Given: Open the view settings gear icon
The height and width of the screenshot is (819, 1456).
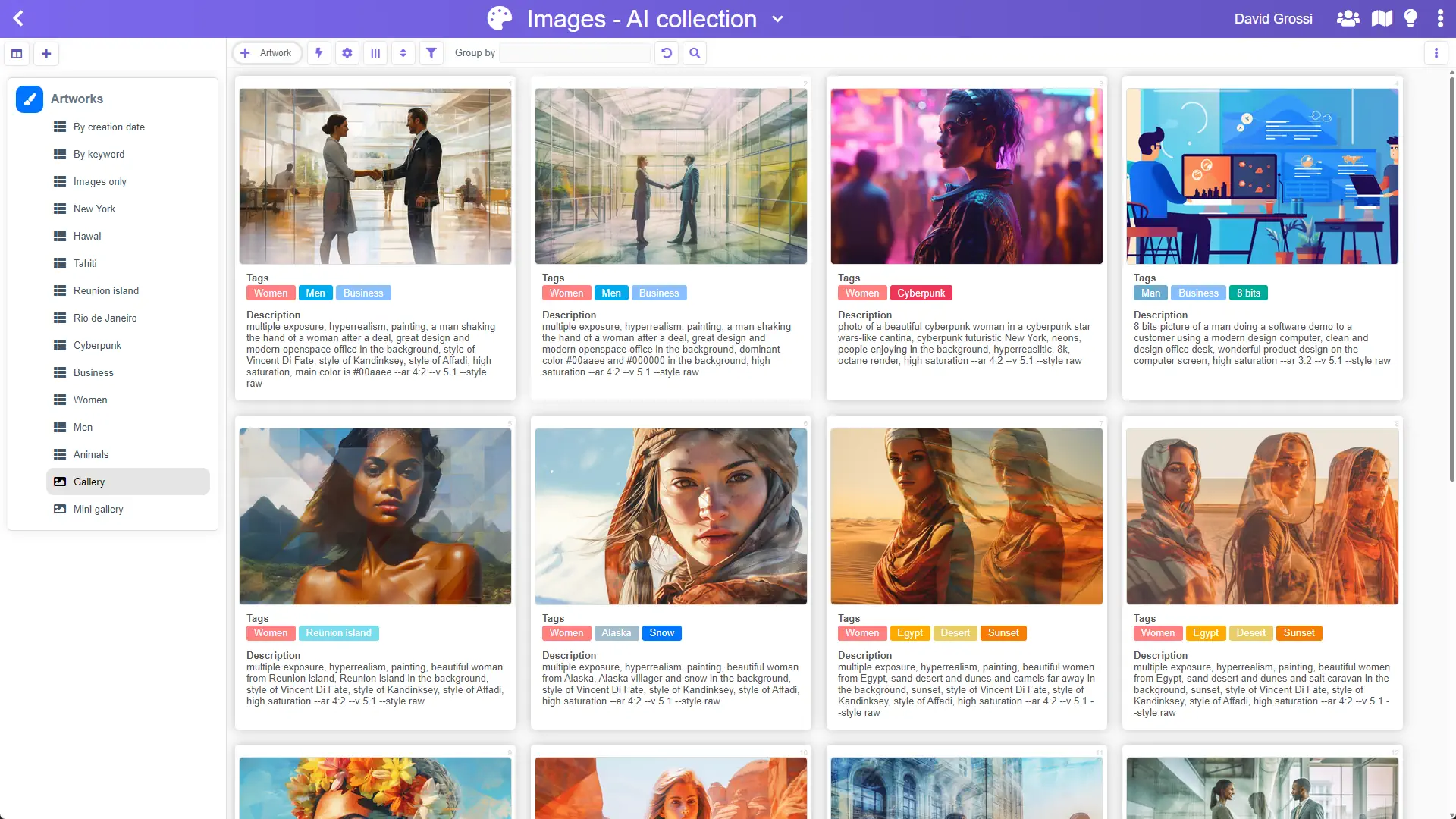Looking at the screenshot, I should tap(347, 53).
